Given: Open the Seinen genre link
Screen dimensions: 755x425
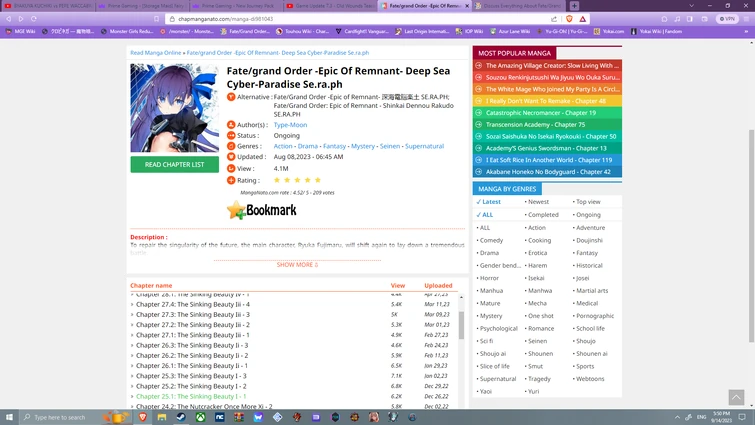Looking at the screenshot, I should coord(390,146).
